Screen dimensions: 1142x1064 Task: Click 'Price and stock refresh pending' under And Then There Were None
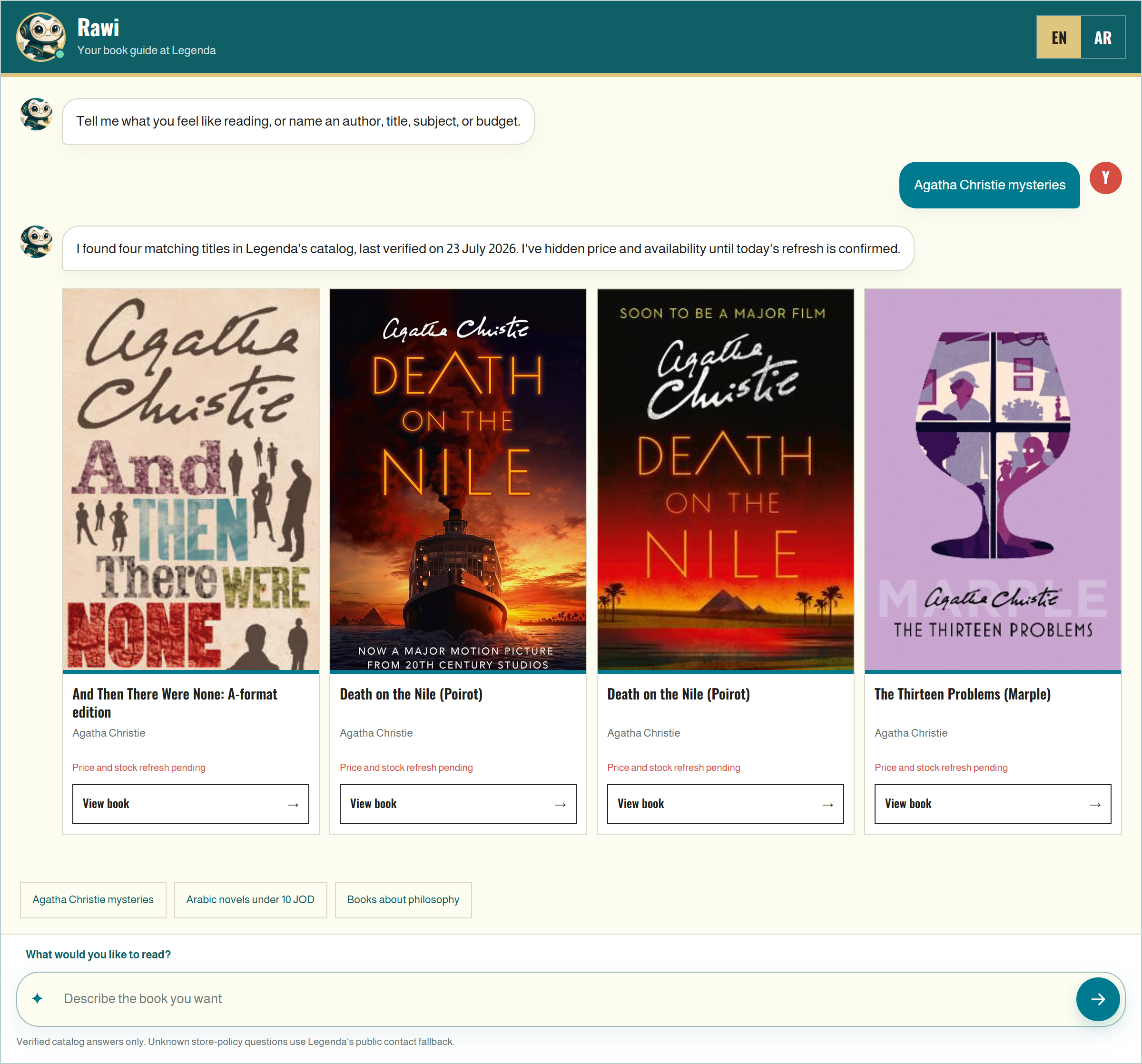pyautogui.click(x=139, y=768)
